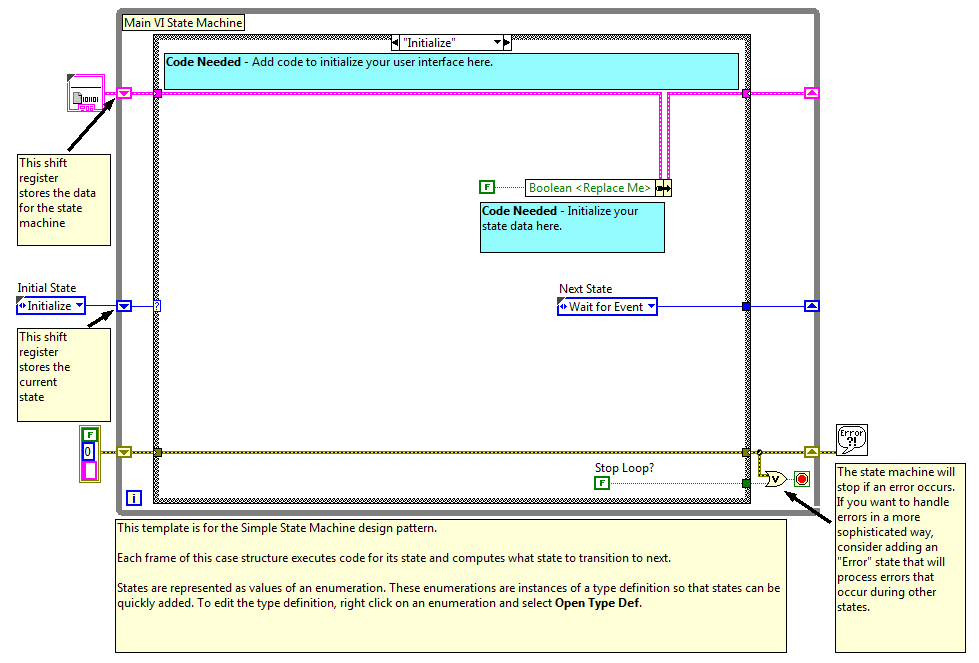The width and height of the screenshot is (979, 663).
Task: Select the error cluster constant
Action: (90, 453)
